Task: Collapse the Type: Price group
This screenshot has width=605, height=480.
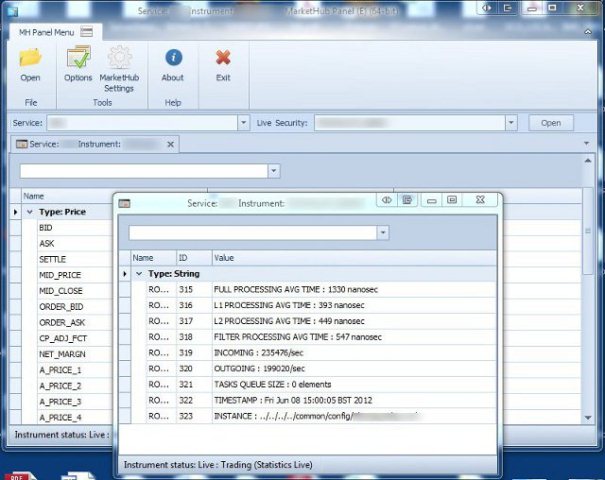Action: [x=30, y=212]
